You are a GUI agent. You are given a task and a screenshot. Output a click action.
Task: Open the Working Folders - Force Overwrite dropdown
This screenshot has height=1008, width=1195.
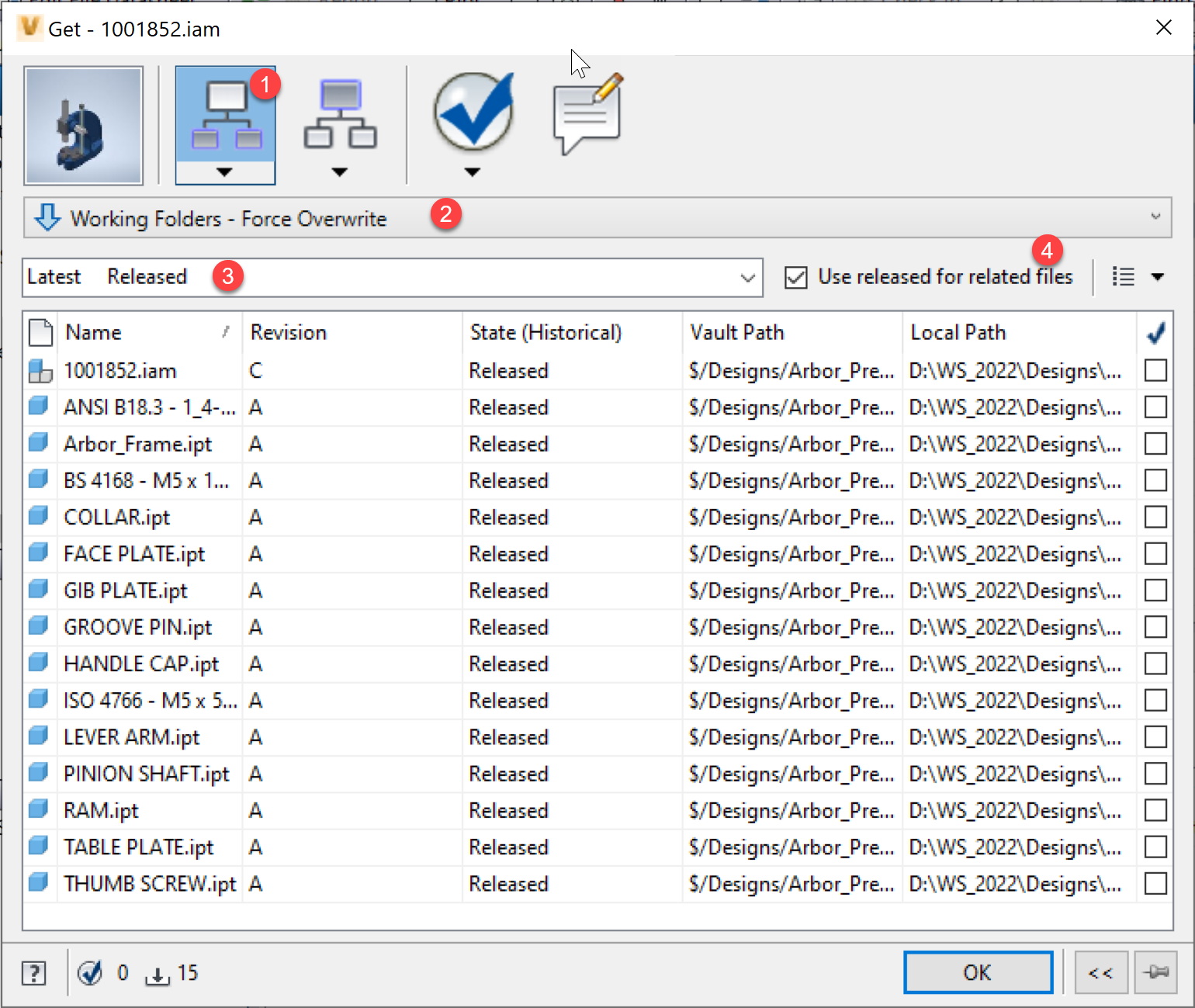(1155, 218)
